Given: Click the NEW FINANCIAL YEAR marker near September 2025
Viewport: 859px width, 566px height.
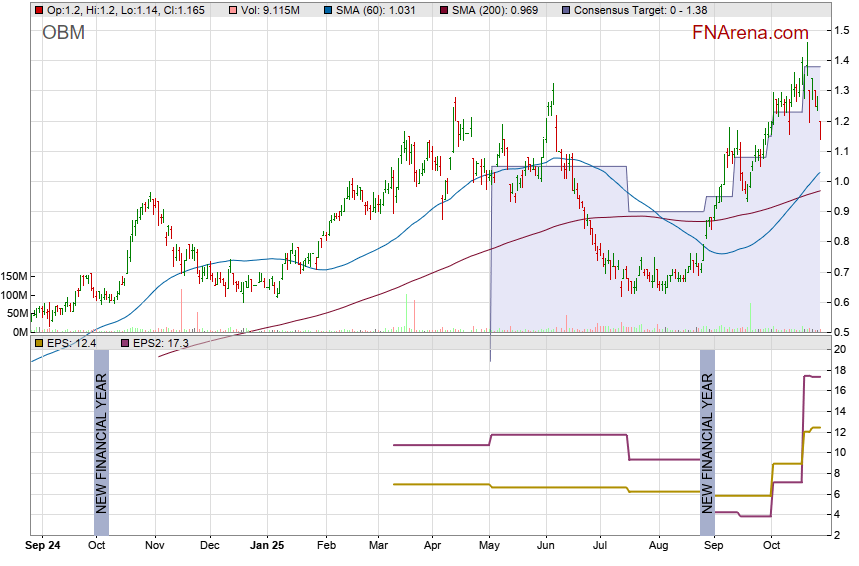Looking at the screenshot, I should (x=707, y=442).
